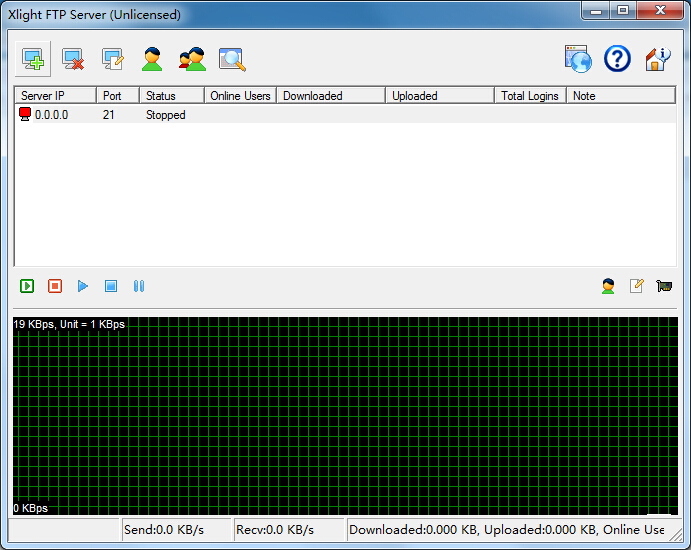Minimize the Xlight FTP Server window
This screenshot has height=550, width=691.
click(x=596, y=11)
